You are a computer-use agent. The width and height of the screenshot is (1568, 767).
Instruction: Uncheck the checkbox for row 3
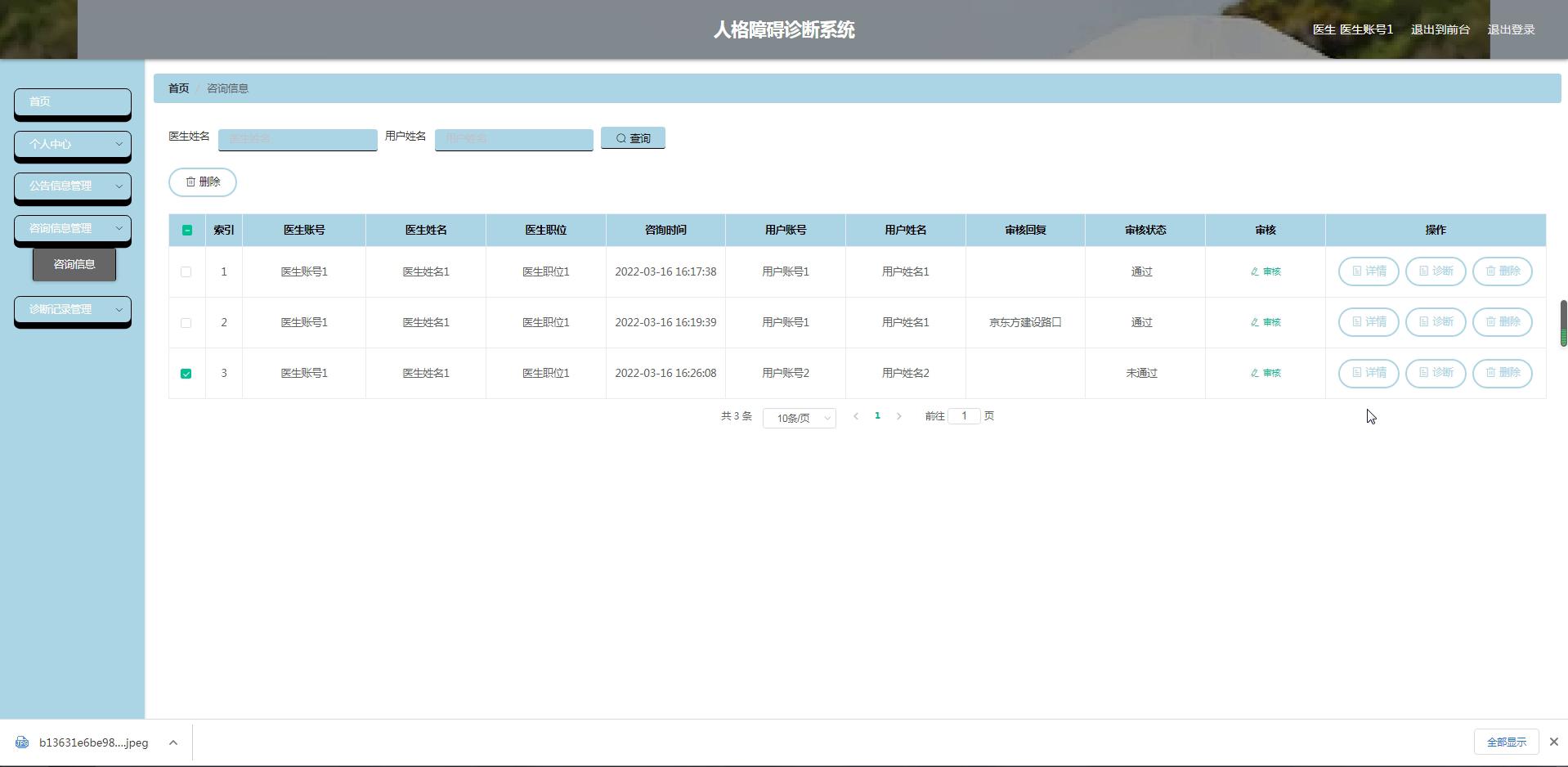186,373
